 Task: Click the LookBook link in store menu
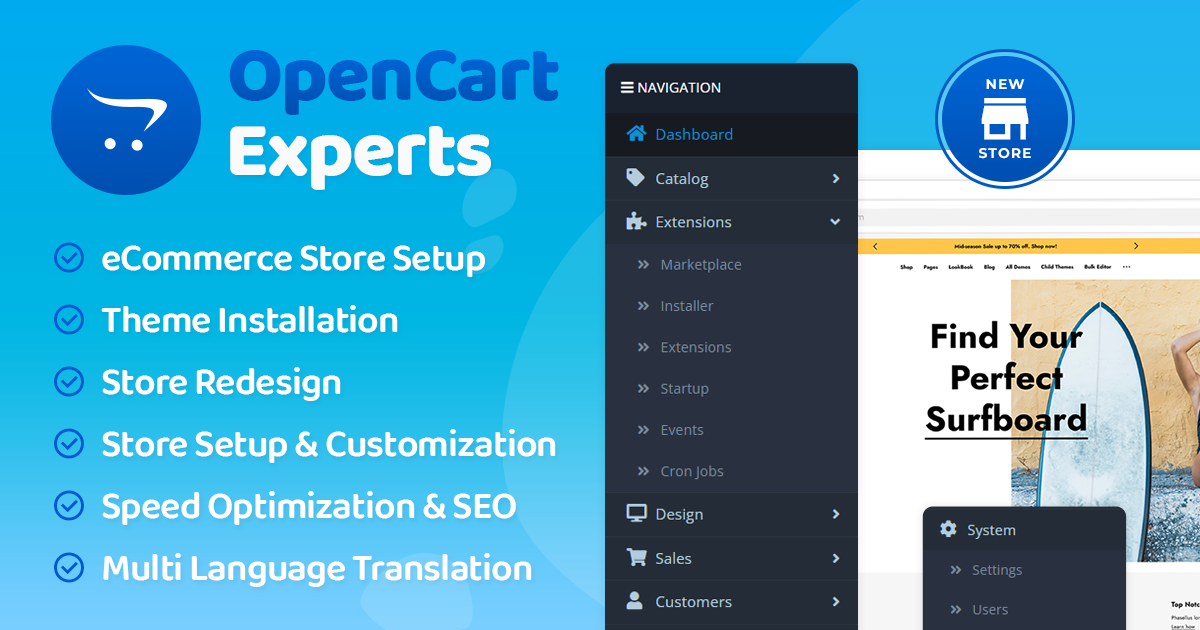coord(961,267)
